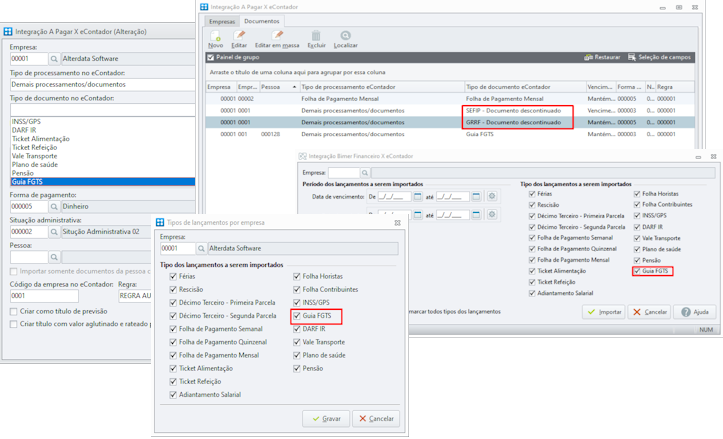
Task: Open calendar for second period end date
Action: (476, 214)
